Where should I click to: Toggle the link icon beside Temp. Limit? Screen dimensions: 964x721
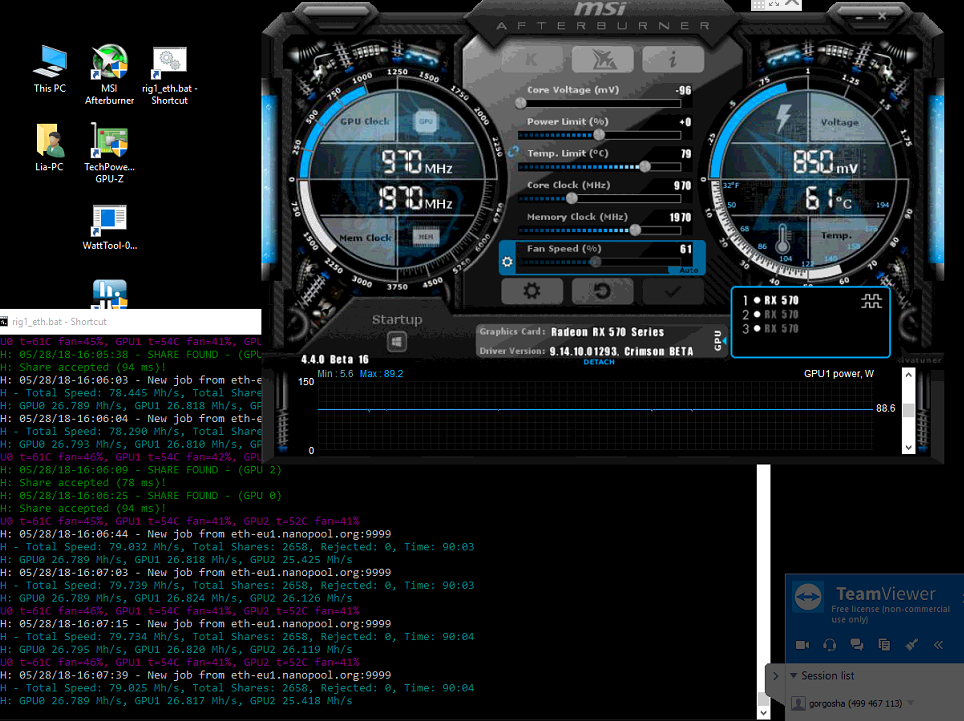coord(513,151)
